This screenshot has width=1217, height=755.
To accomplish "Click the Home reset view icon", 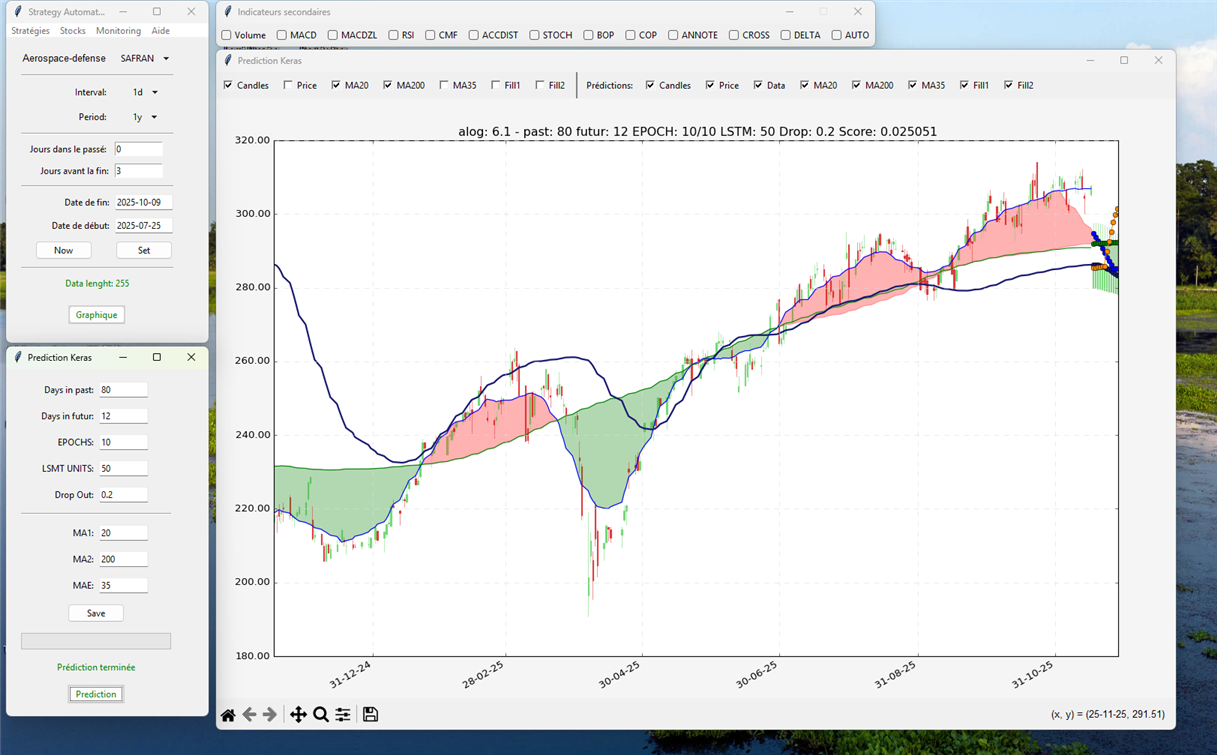I will (228, 715).
